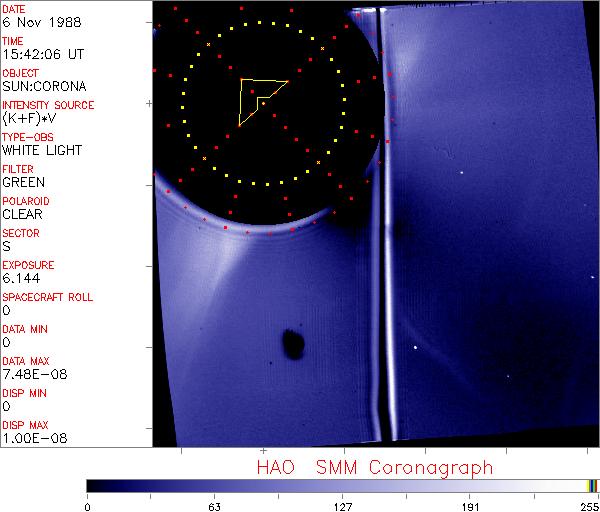Click the dark blob in the lower corona image
This screenshot has height=512, width=600.
click(x=294, y=344)
